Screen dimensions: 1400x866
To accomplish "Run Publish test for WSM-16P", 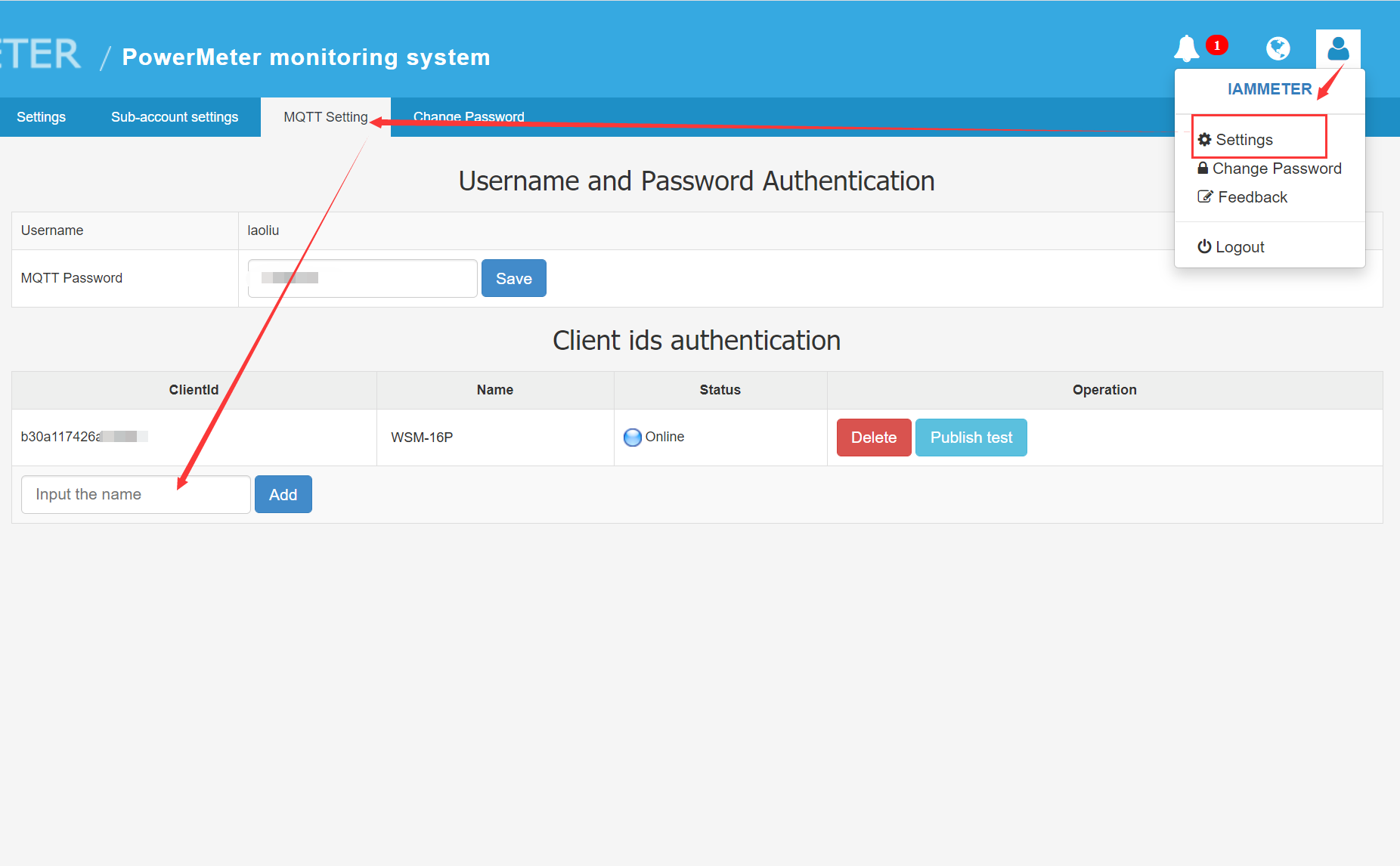I will [x=971, y=438].
